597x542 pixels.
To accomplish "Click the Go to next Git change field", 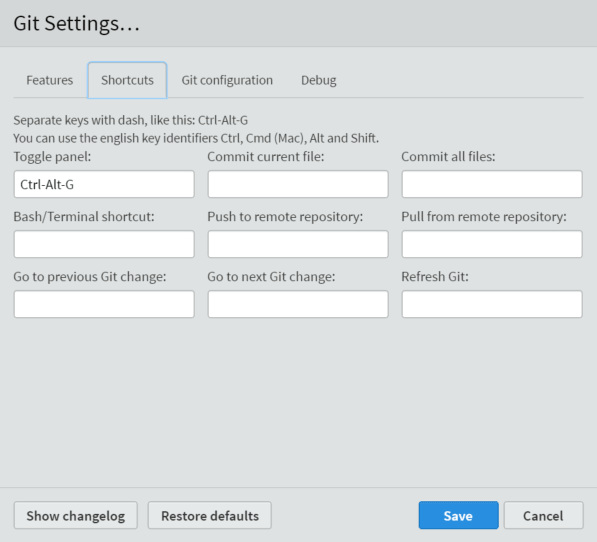I will (298, 304).
